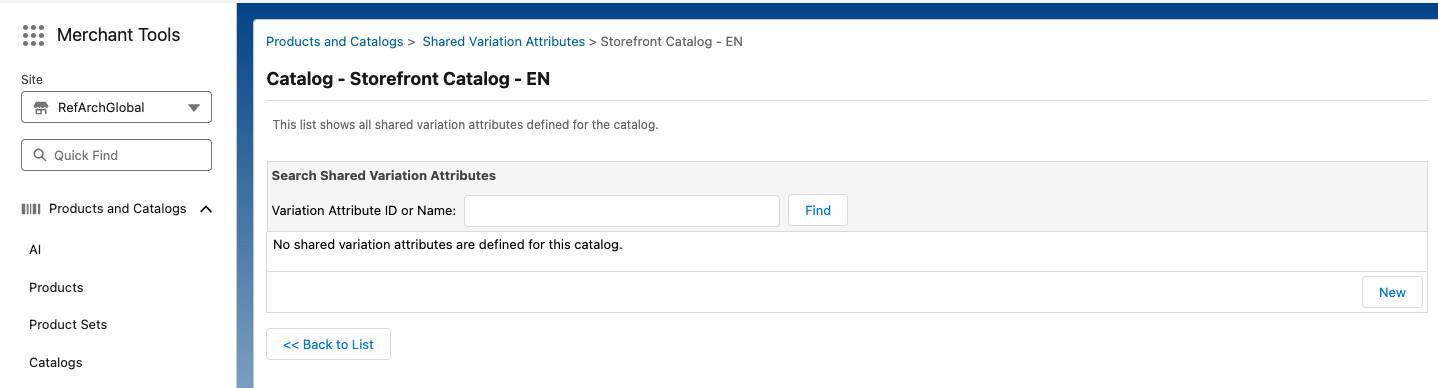This screenshot has width=1438, height=388.
Task: Click the Search Shared Variation Attributes heading
Action: [x=384, y=175]
